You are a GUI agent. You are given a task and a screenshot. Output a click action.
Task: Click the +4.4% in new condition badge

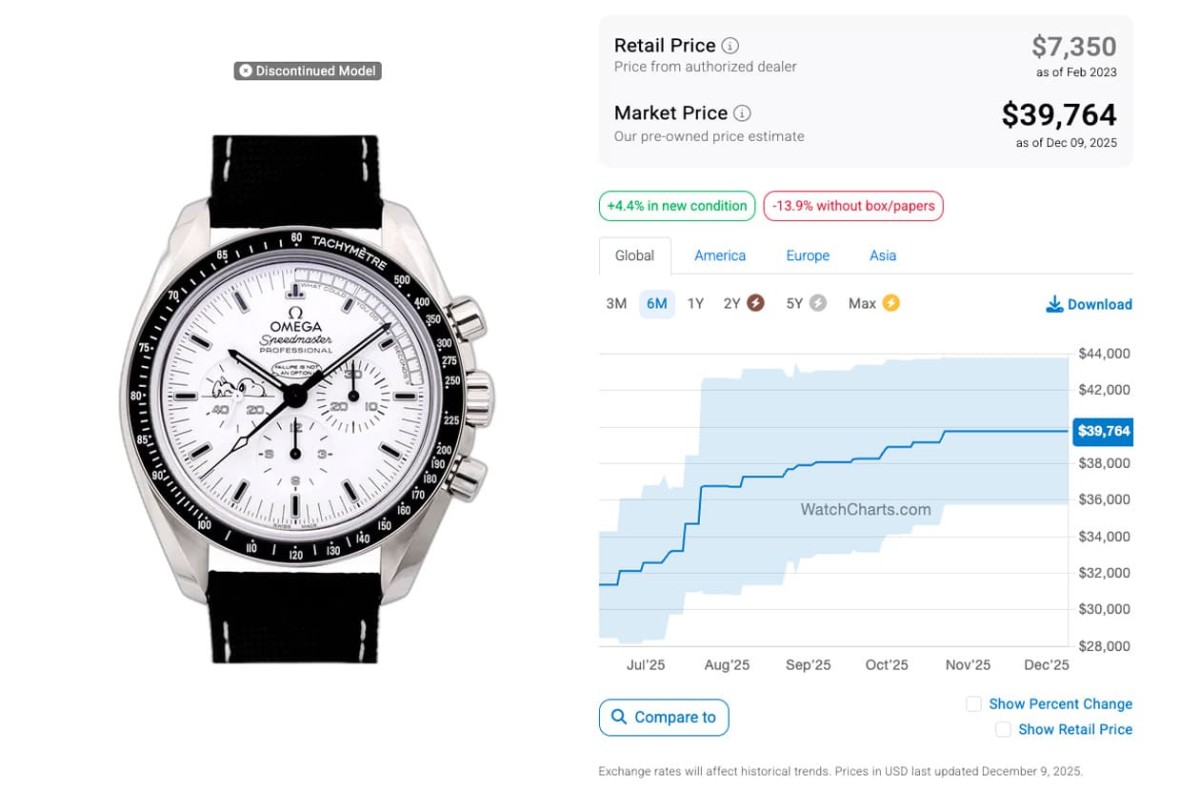[x=677, y=206]
